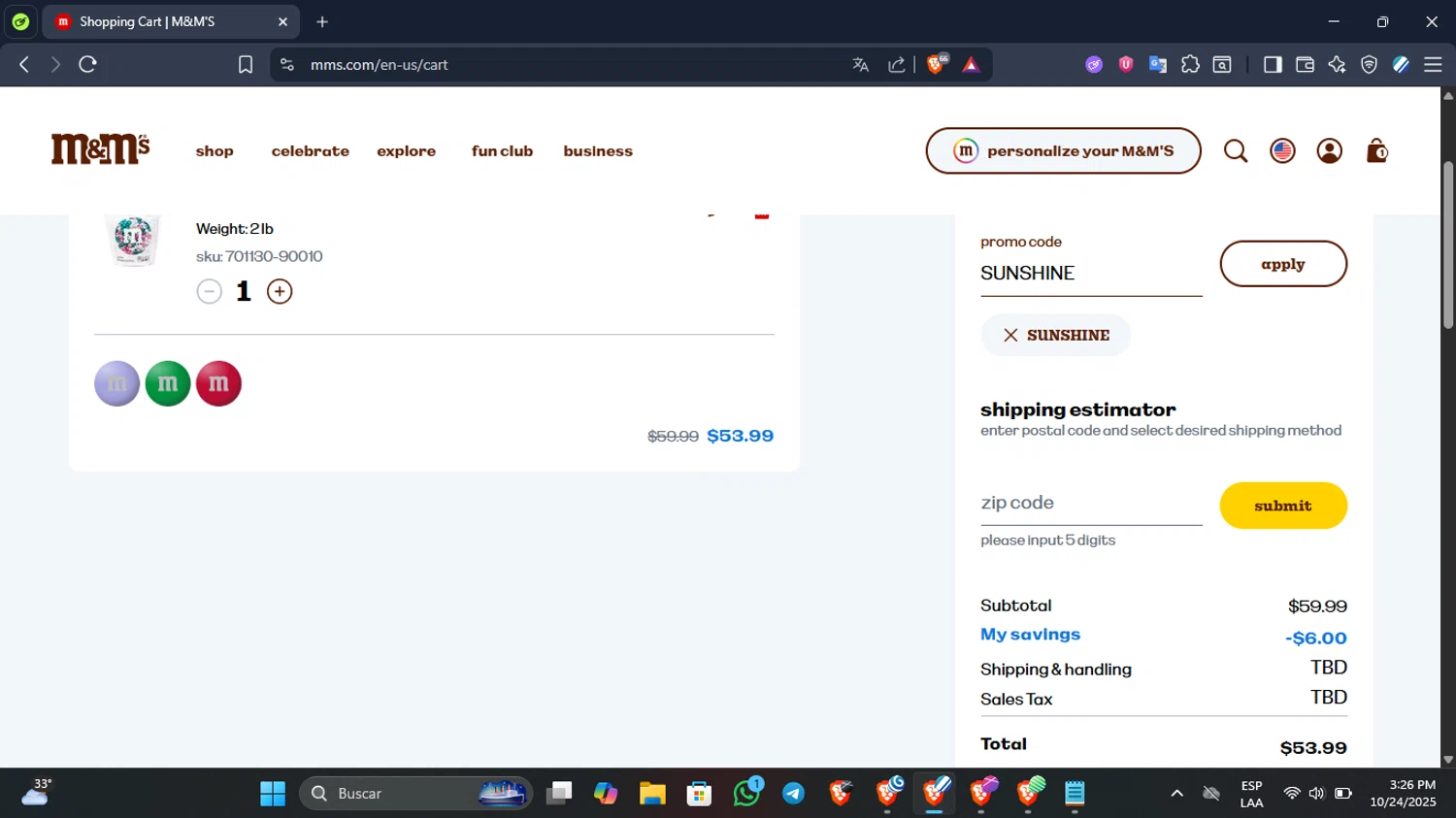Open the business menu
This screenshot has height=818, width=1456.
coord(598,151)
